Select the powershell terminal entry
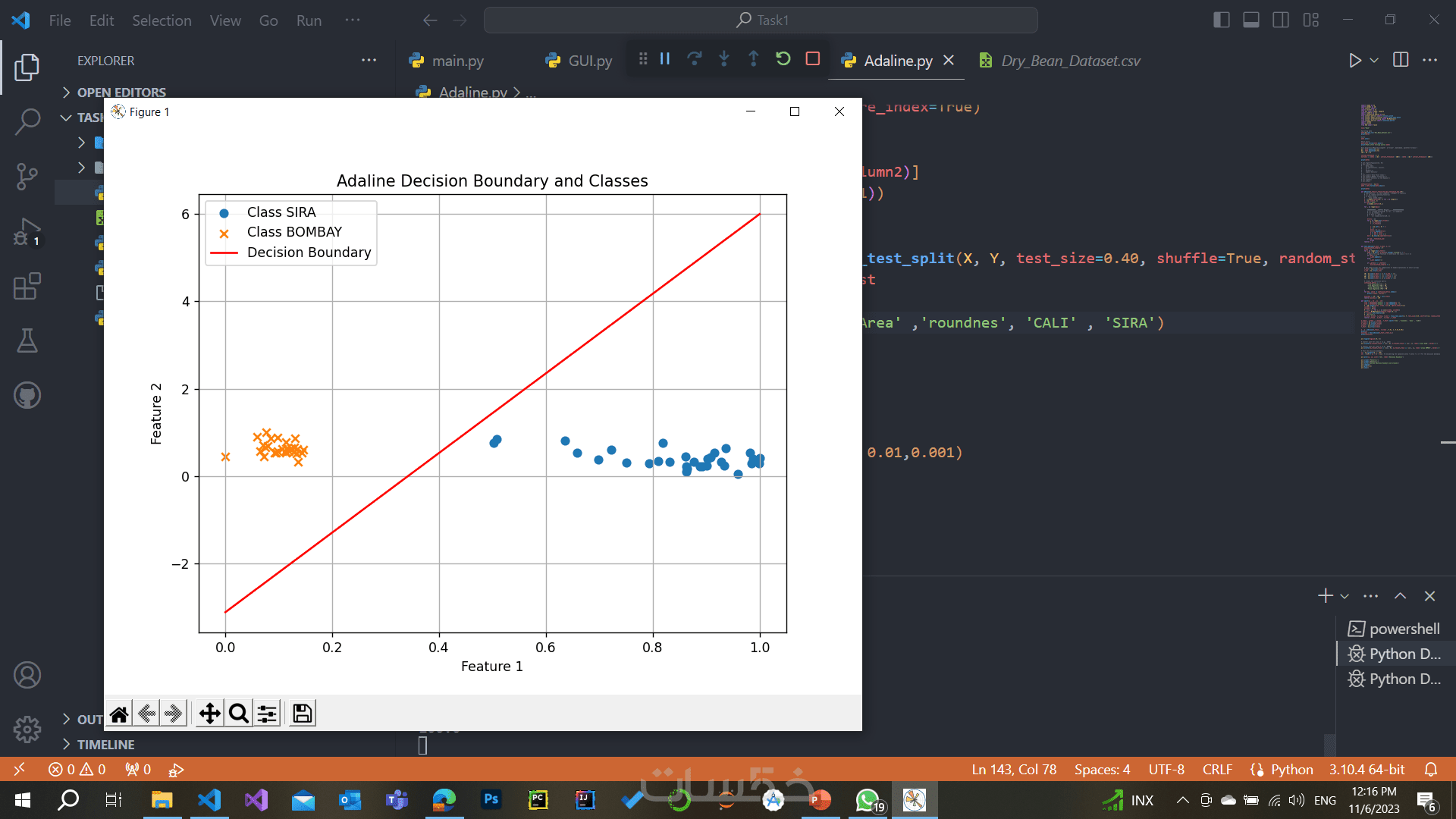 point(1403,629)
